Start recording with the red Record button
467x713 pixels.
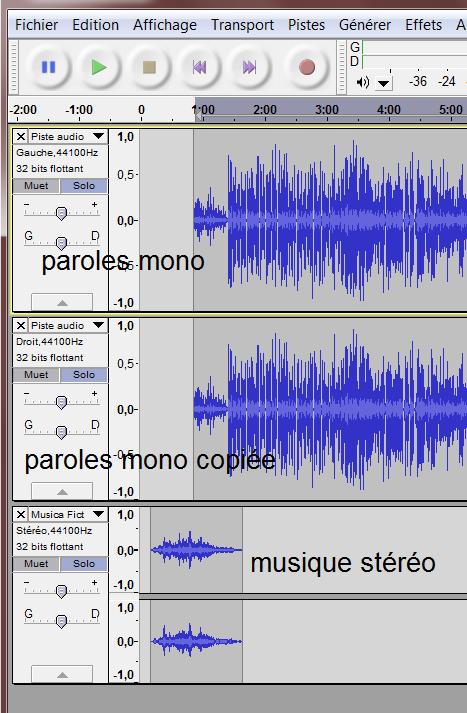point(307,68)
